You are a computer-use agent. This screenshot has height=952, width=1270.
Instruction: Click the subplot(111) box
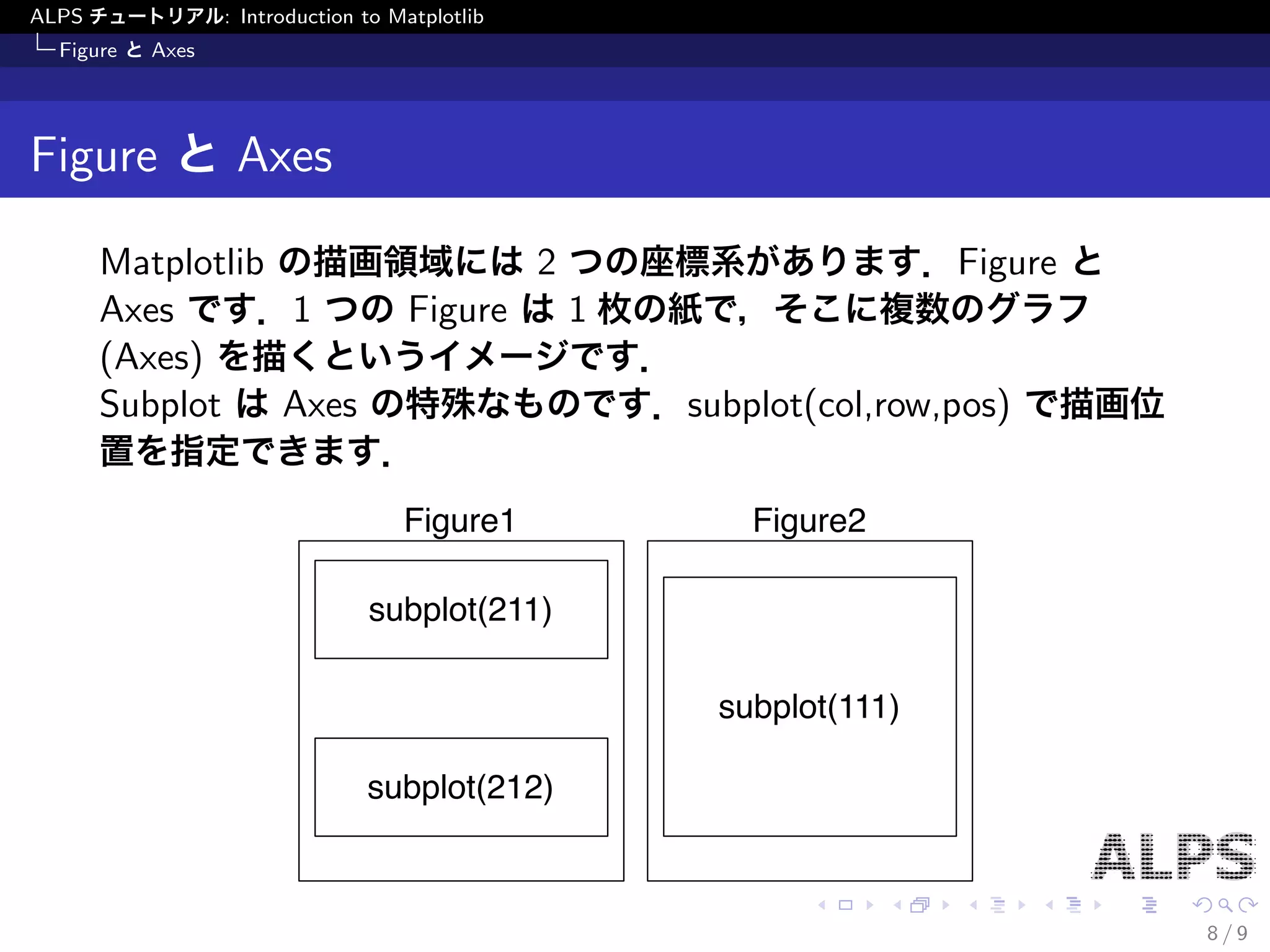pyautogui.click(x=810, y=707)
